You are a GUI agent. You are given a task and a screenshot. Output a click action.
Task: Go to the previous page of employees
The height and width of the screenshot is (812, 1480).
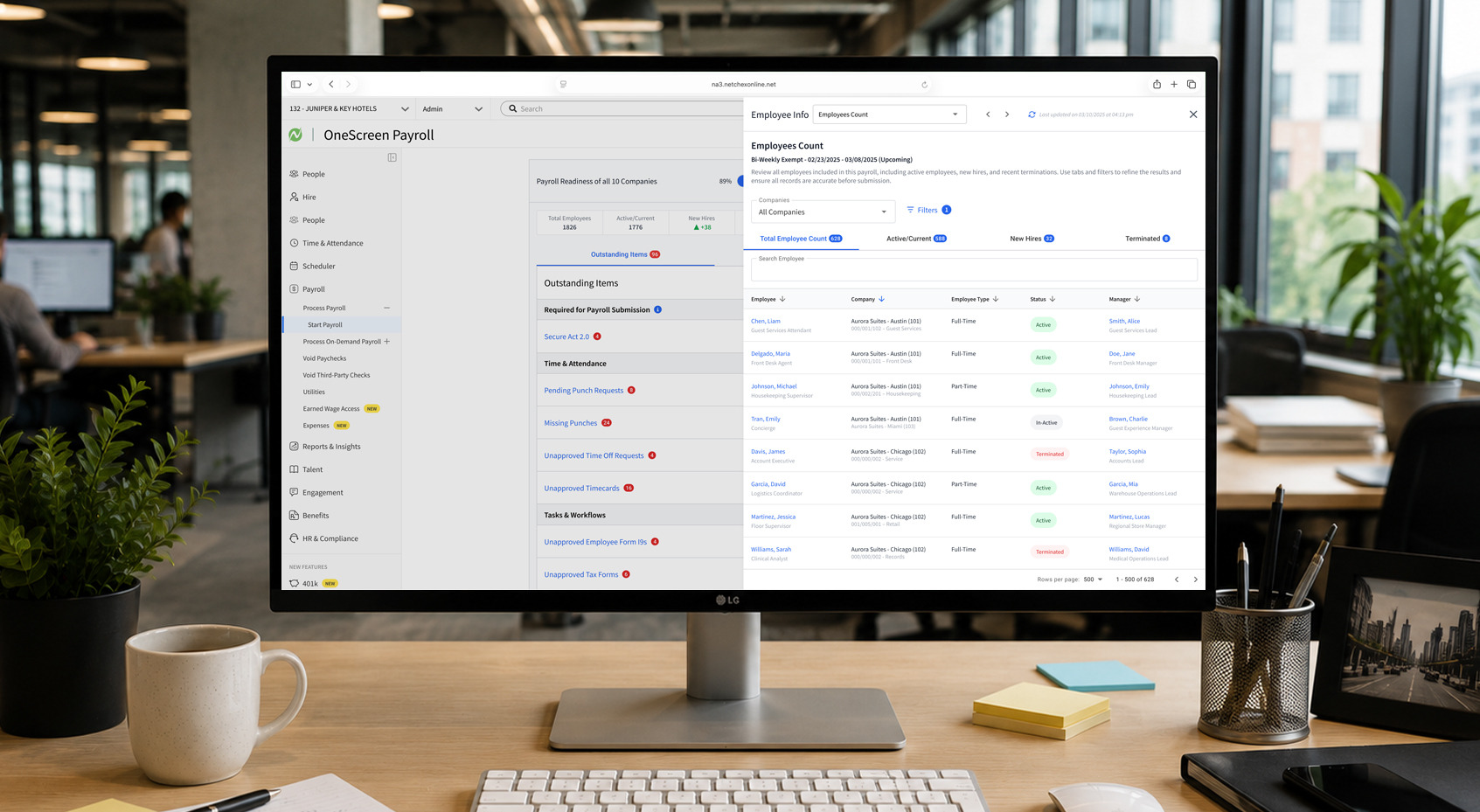point(1177,580)
